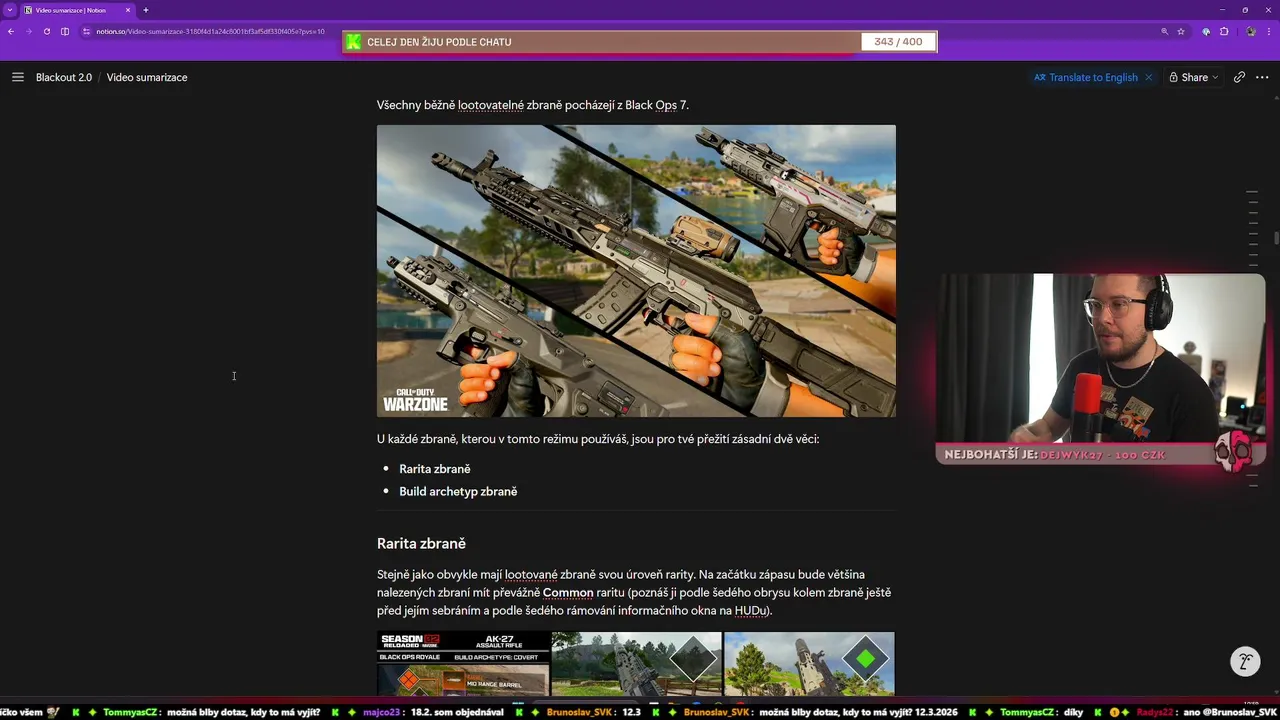Click the pink skull icon on webcam overlay
This screenshot has height=720, width=1280.
point(1233,453)
